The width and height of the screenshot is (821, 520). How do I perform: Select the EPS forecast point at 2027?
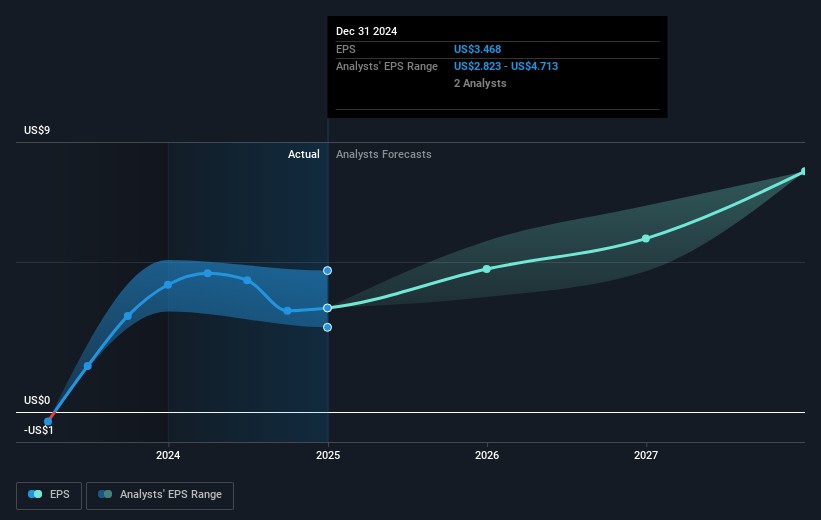[x=646, y=238]
